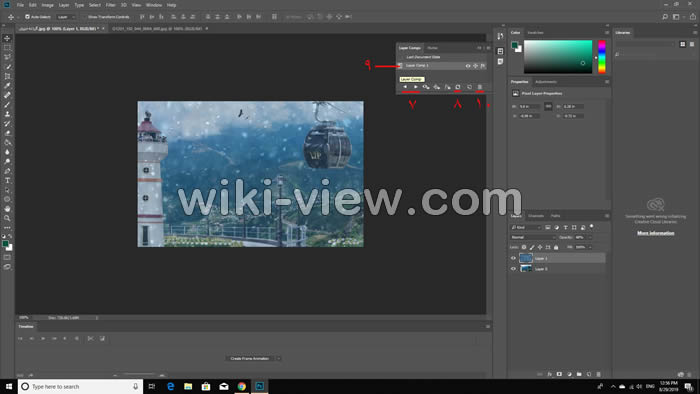Toggle Show Transform Controls checkbox

[x=84, y=17]
